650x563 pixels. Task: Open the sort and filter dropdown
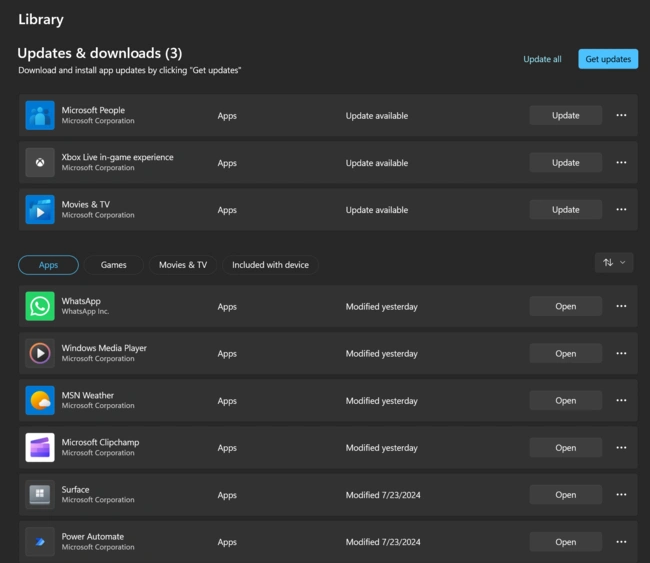click(614, 262)
